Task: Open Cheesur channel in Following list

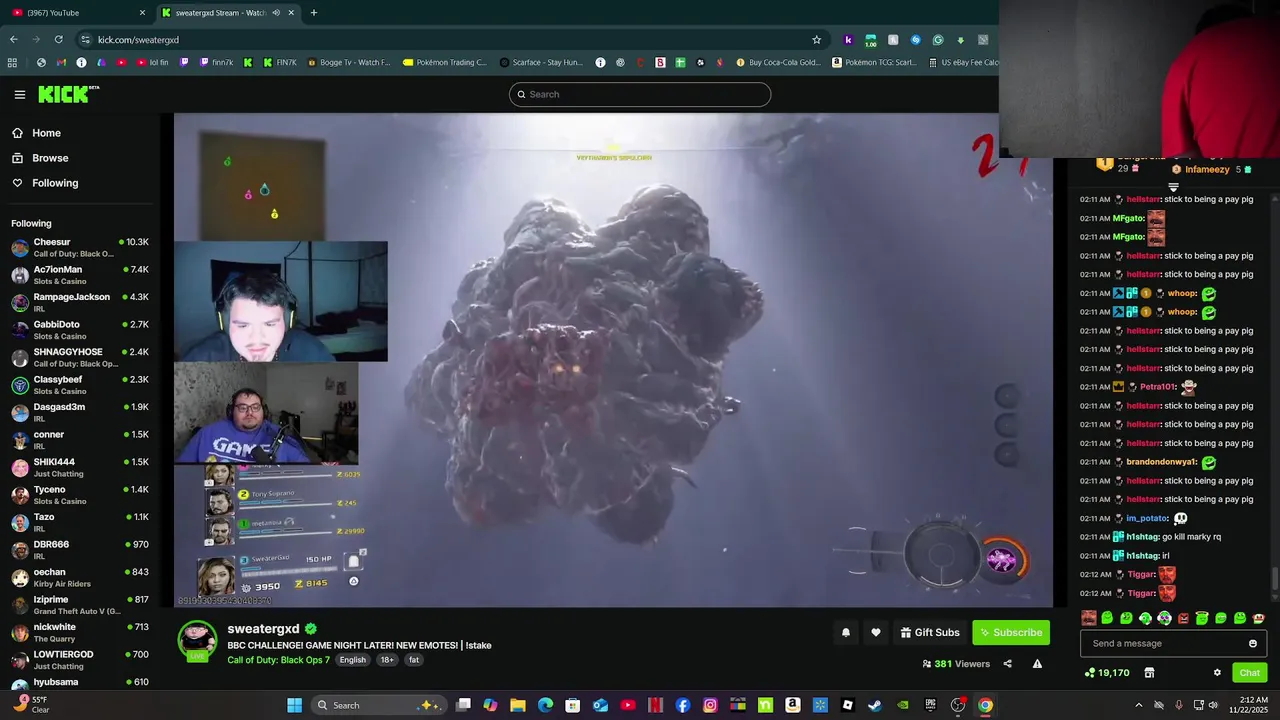Action: click(80, 247)
